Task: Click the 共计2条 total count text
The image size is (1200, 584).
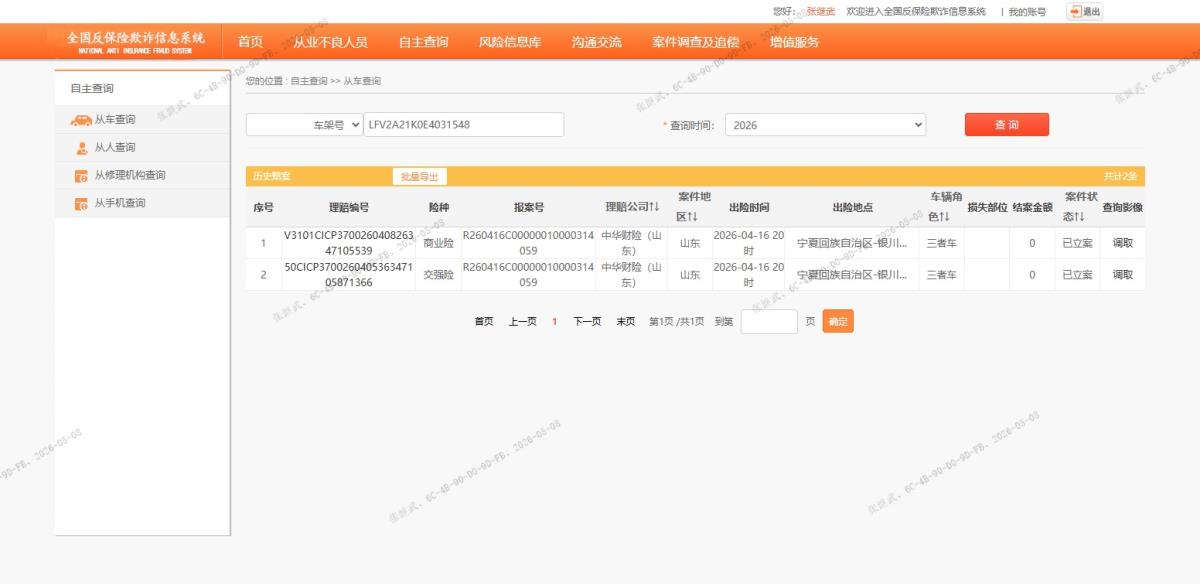Action: coord(1120,177)
